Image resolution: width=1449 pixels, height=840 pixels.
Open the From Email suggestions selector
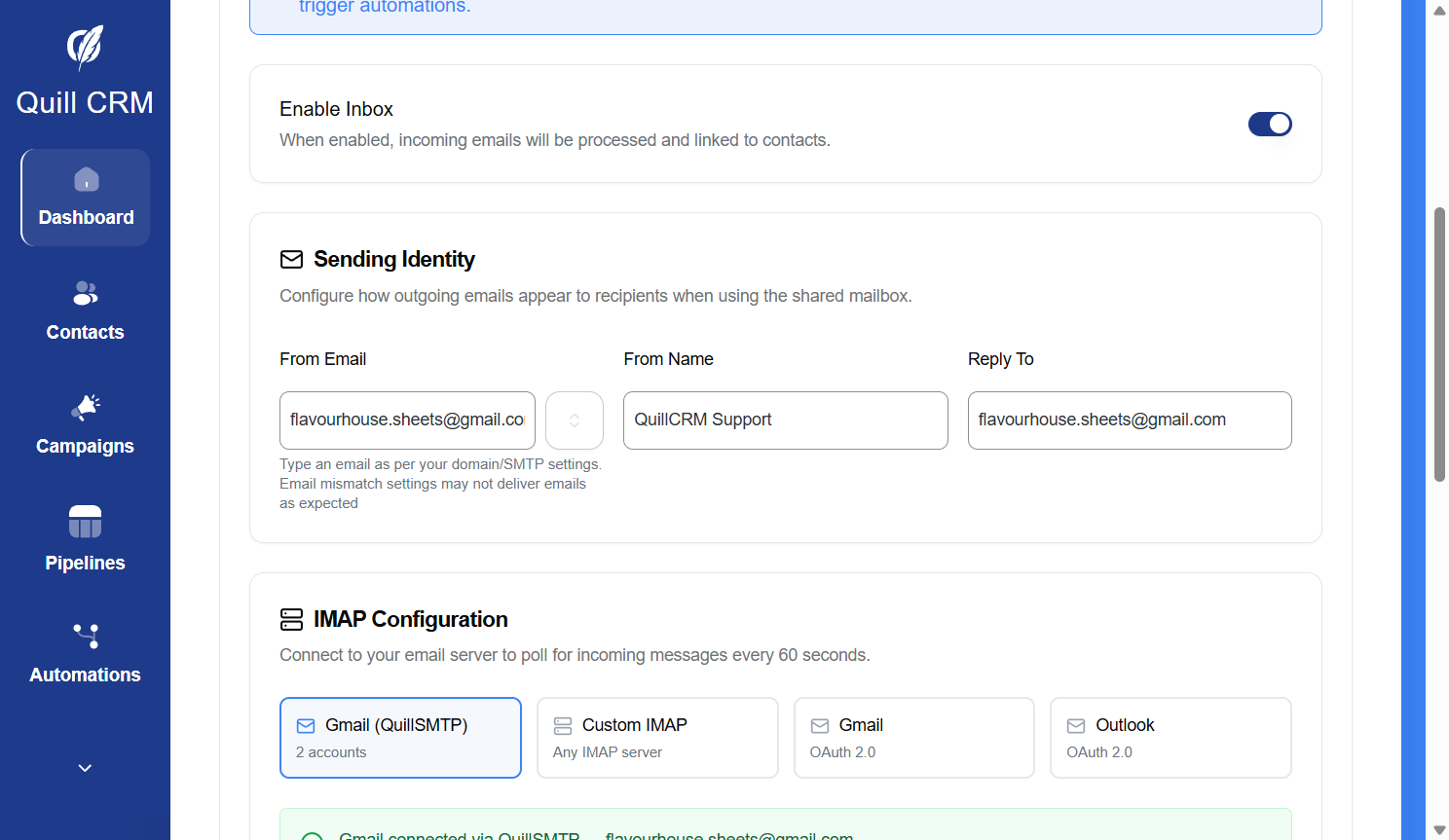click(x=574, y=420)
